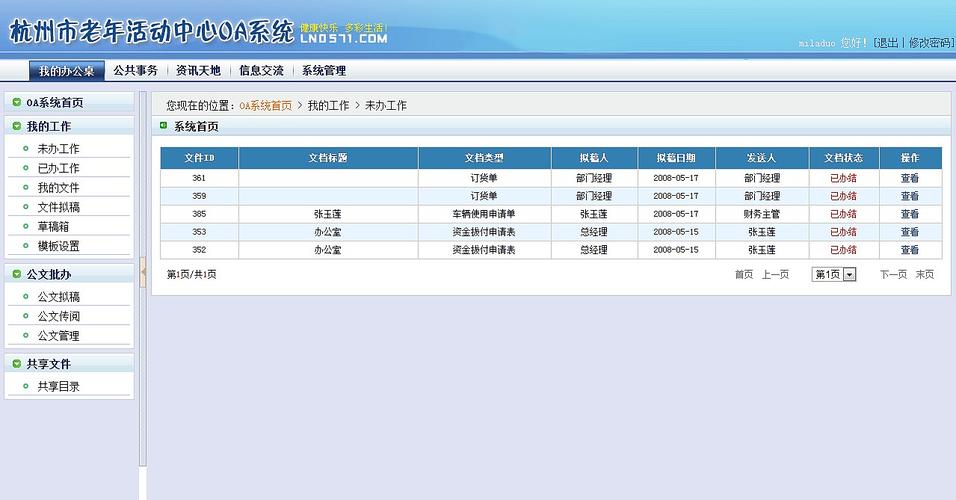
Task: Click the 文档类型 column header
Action: coord(484,158)
